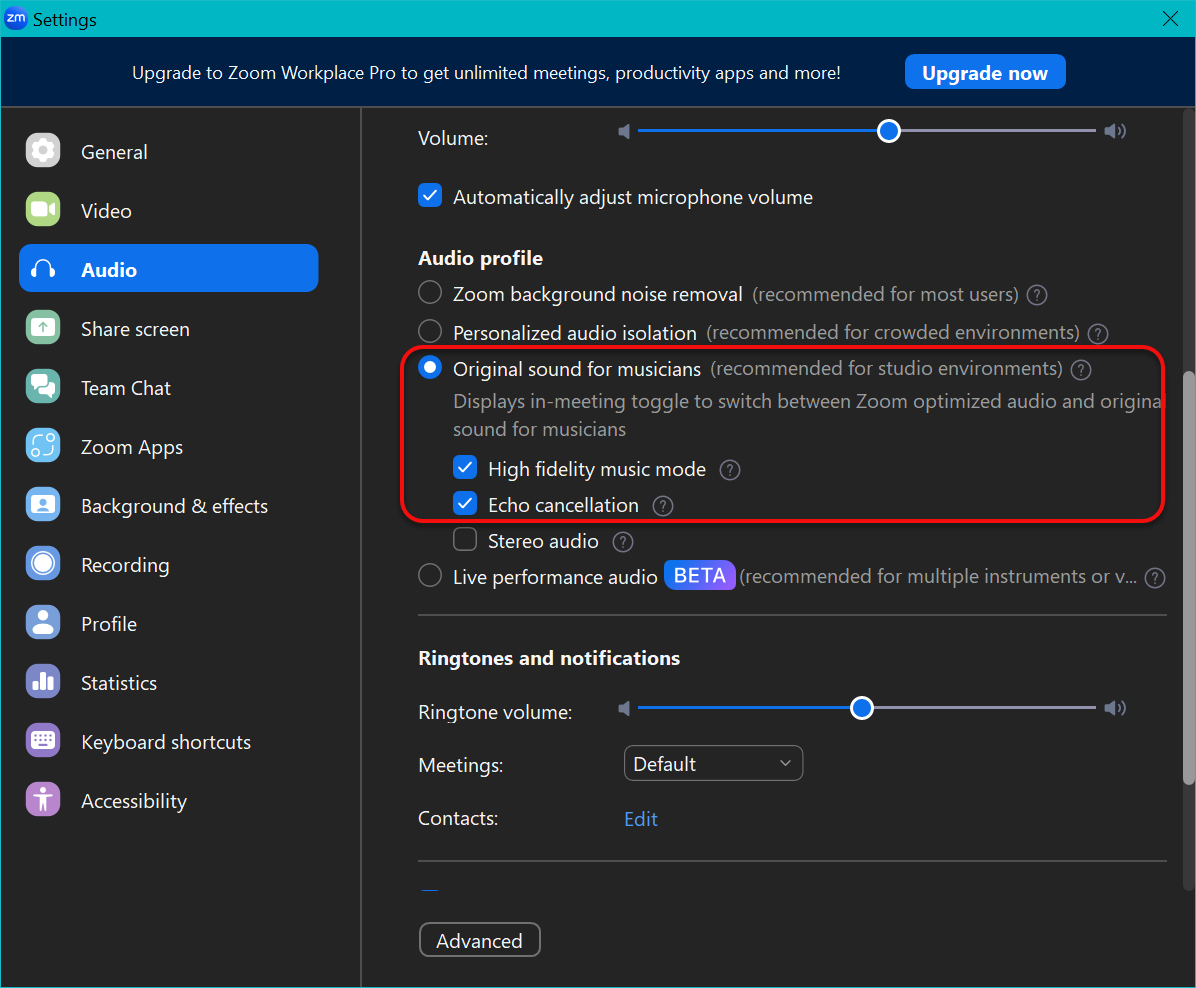
Task: Switch to the Accessibility settings tab
Action: click(x=133, y=801)
